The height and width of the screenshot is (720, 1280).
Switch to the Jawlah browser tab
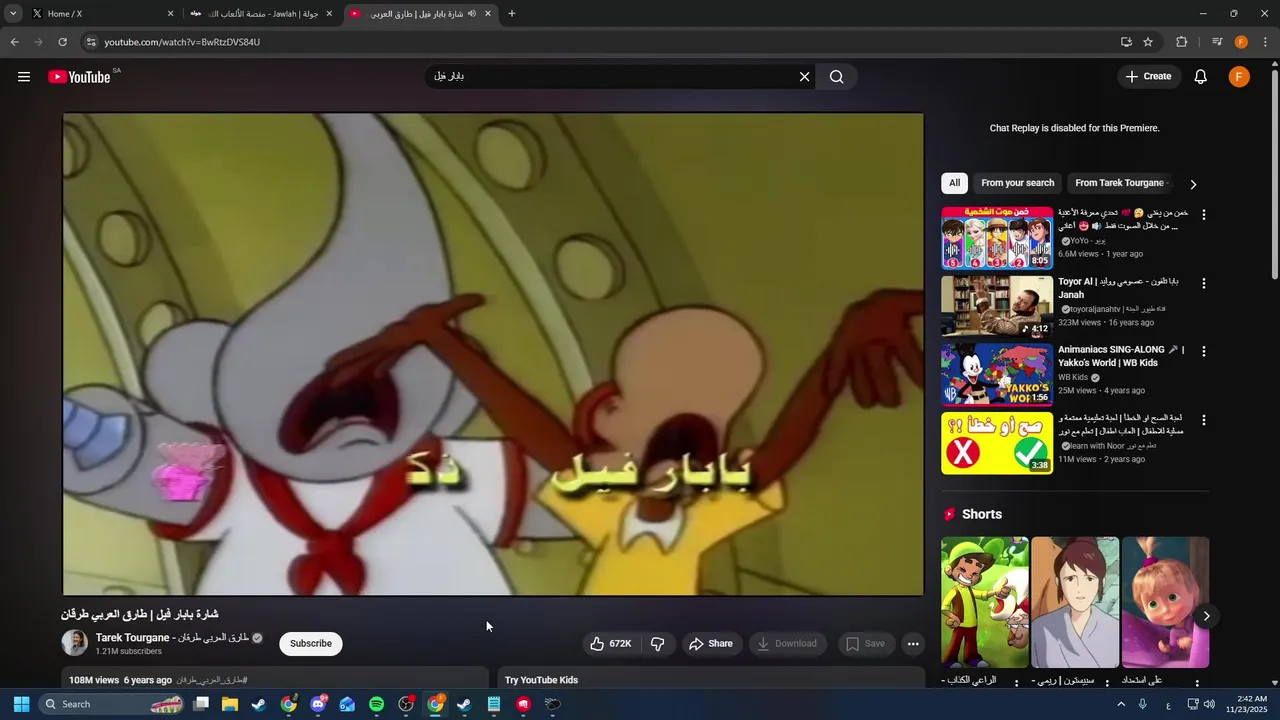[x=260, y=14]
